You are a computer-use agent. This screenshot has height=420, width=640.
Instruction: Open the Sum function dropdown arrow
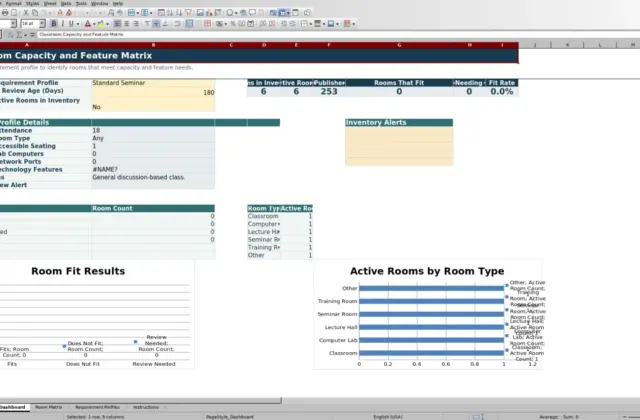click(x=25, y=35)
